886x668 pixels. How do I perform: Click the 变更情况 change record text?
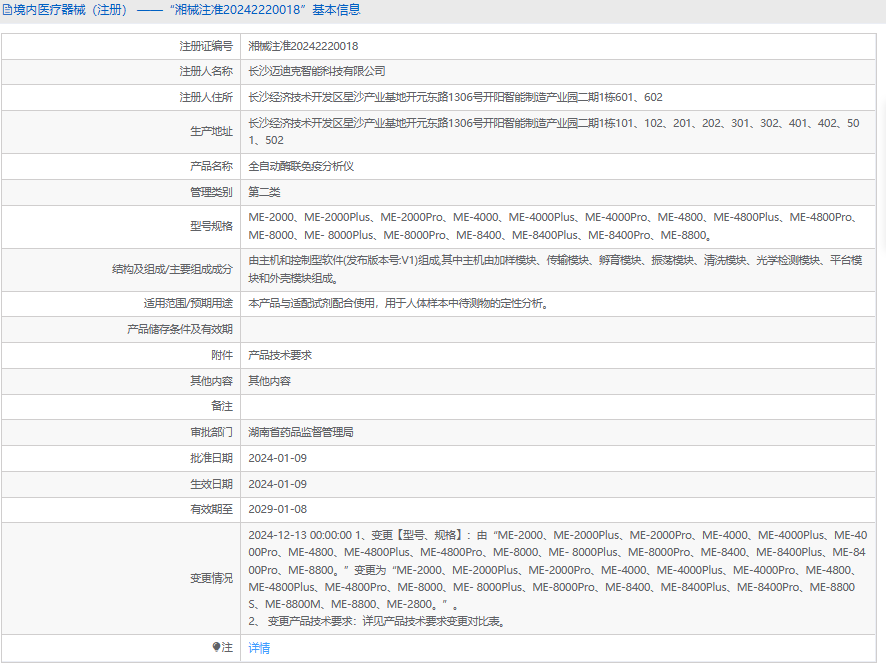[558, 578]
